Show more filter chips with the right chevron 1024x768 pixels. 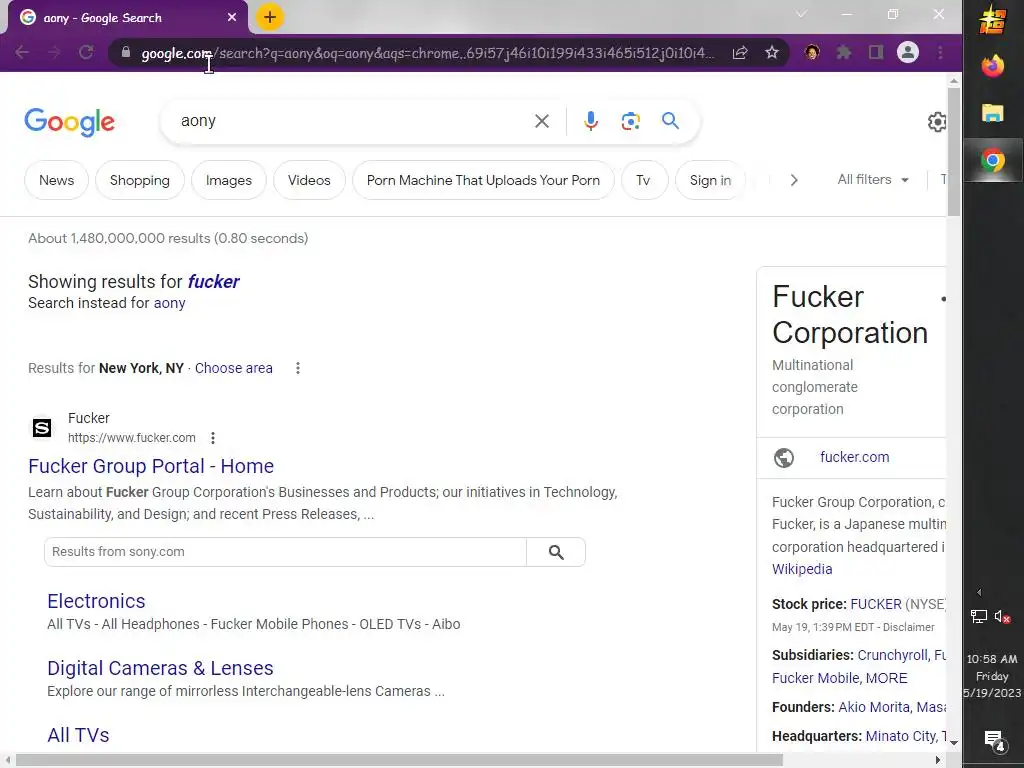[793, 180]
